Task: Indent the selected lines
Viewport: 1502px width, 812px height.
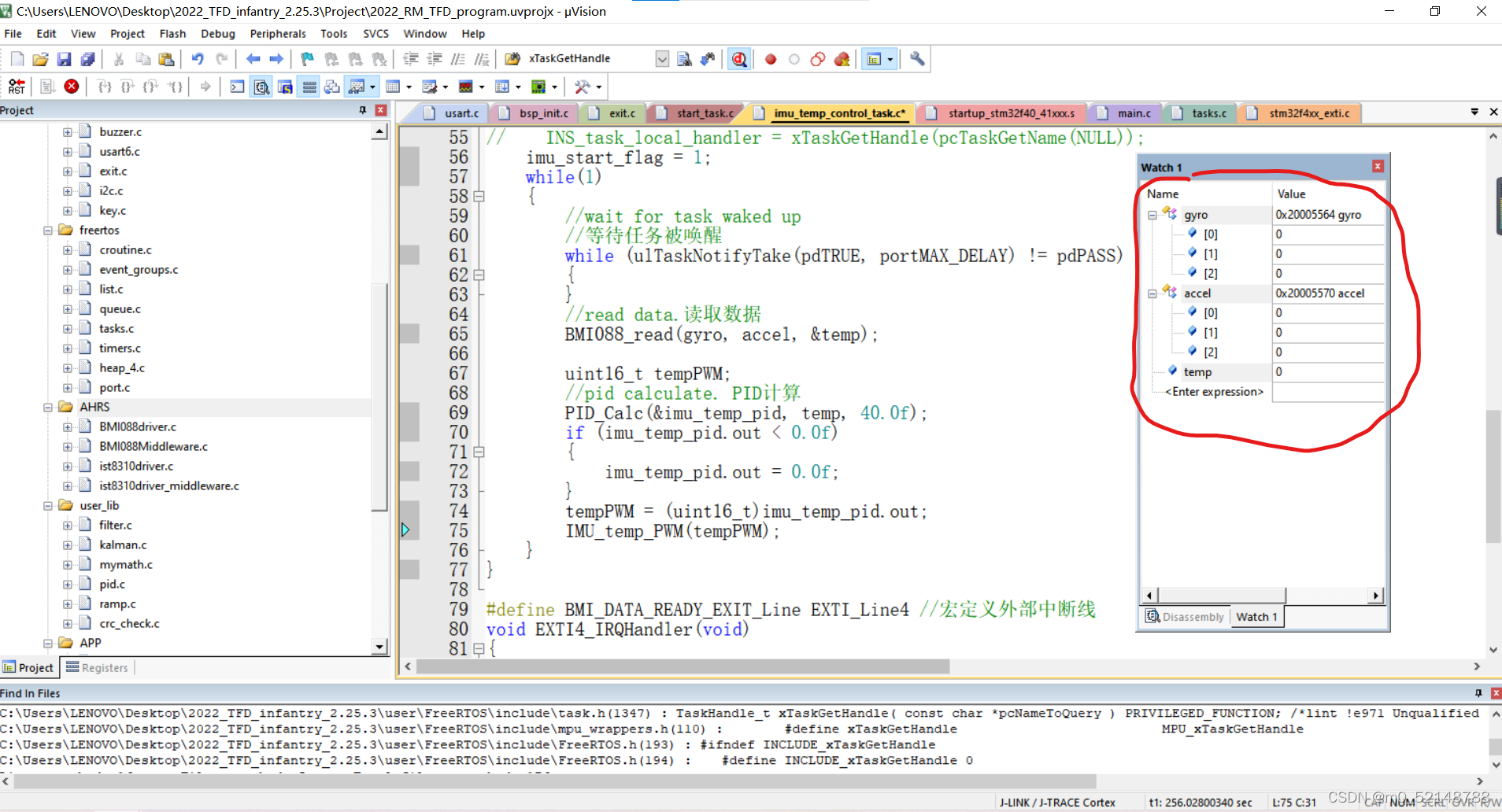Action: 411,59
